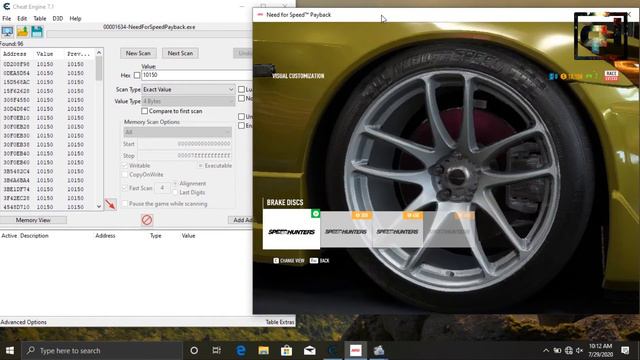The height and width of the screenshot is (360, 640).
Task: Enable Pause the game while scanning
Action: point(125,204)
